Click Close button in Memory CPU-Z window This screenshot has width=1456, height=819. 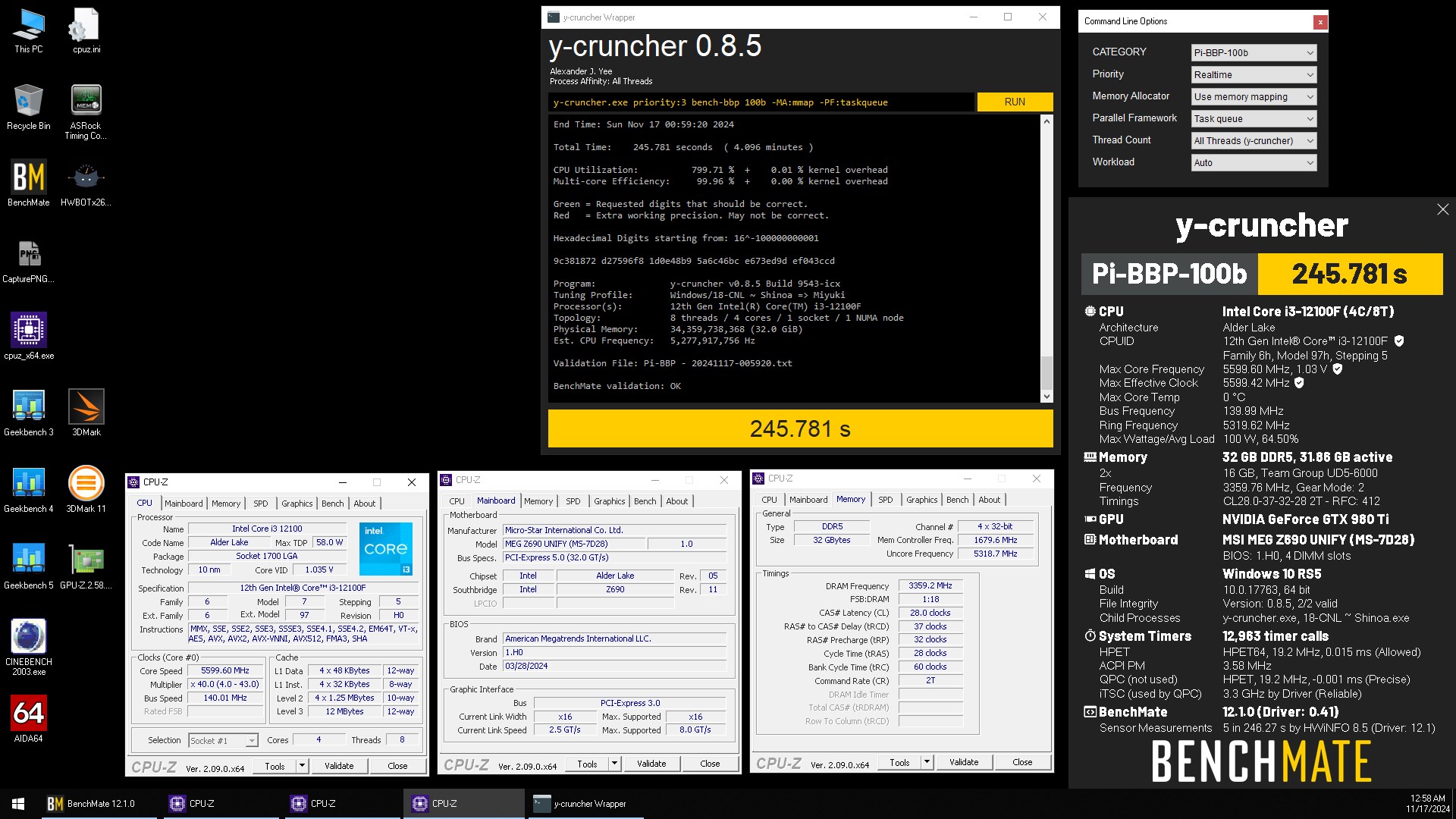[x=1022, y=762]
